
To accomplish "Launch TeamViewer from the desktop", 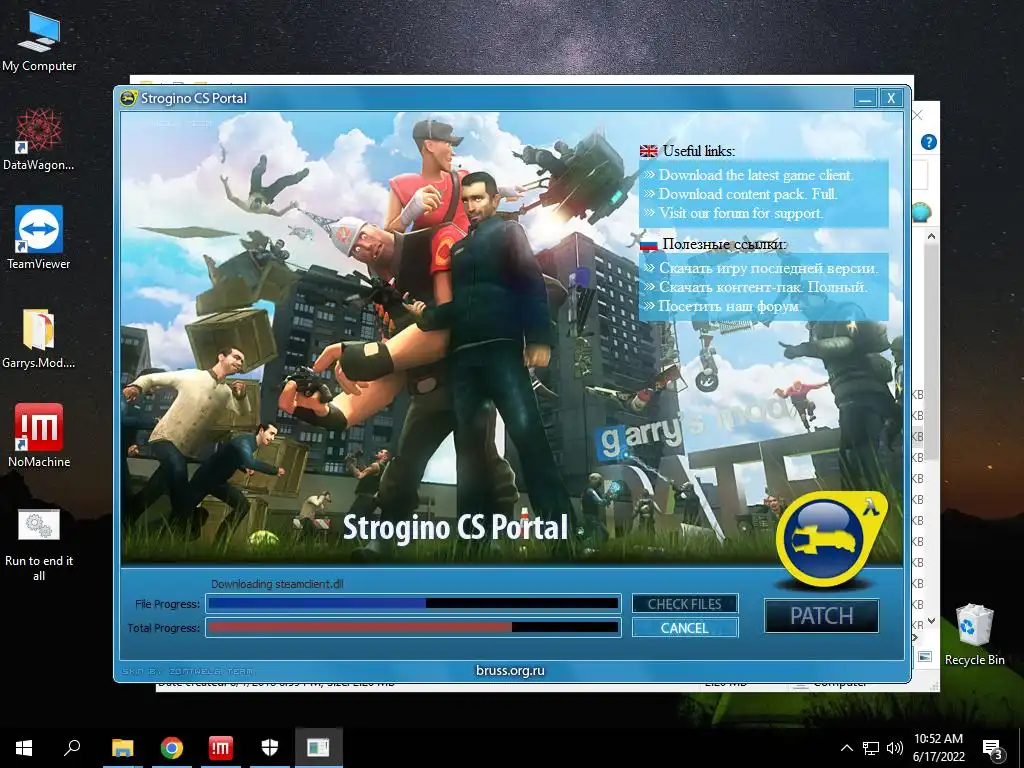I will (39, 238).
